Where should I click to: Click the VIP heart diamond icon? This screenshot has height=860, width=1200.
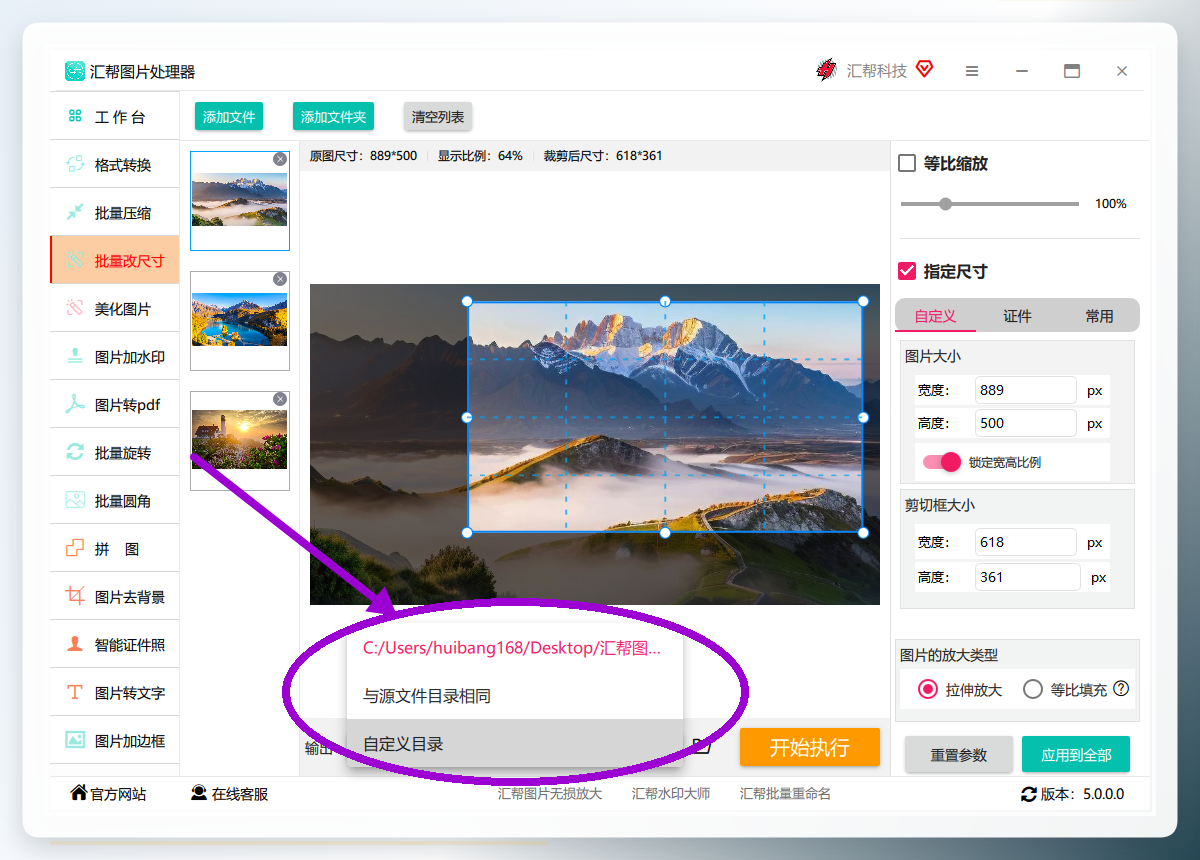click(925, 70)
